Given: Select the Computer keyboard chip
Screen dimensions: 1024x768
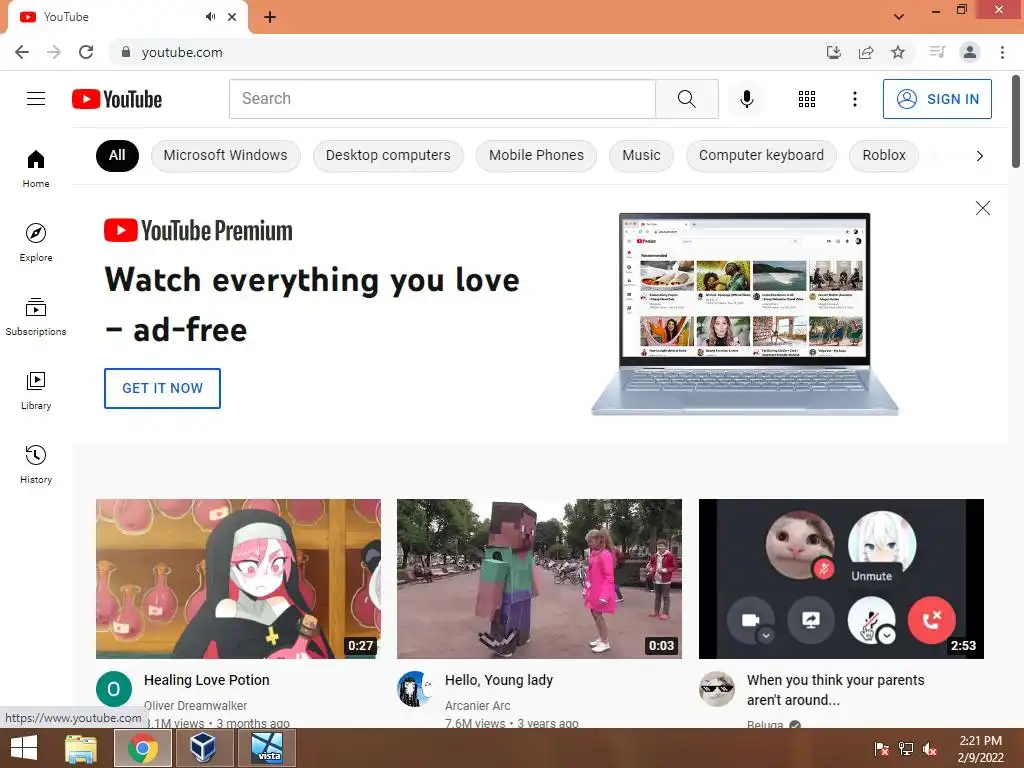Looking at the screenshot, I should pos(761,155).
